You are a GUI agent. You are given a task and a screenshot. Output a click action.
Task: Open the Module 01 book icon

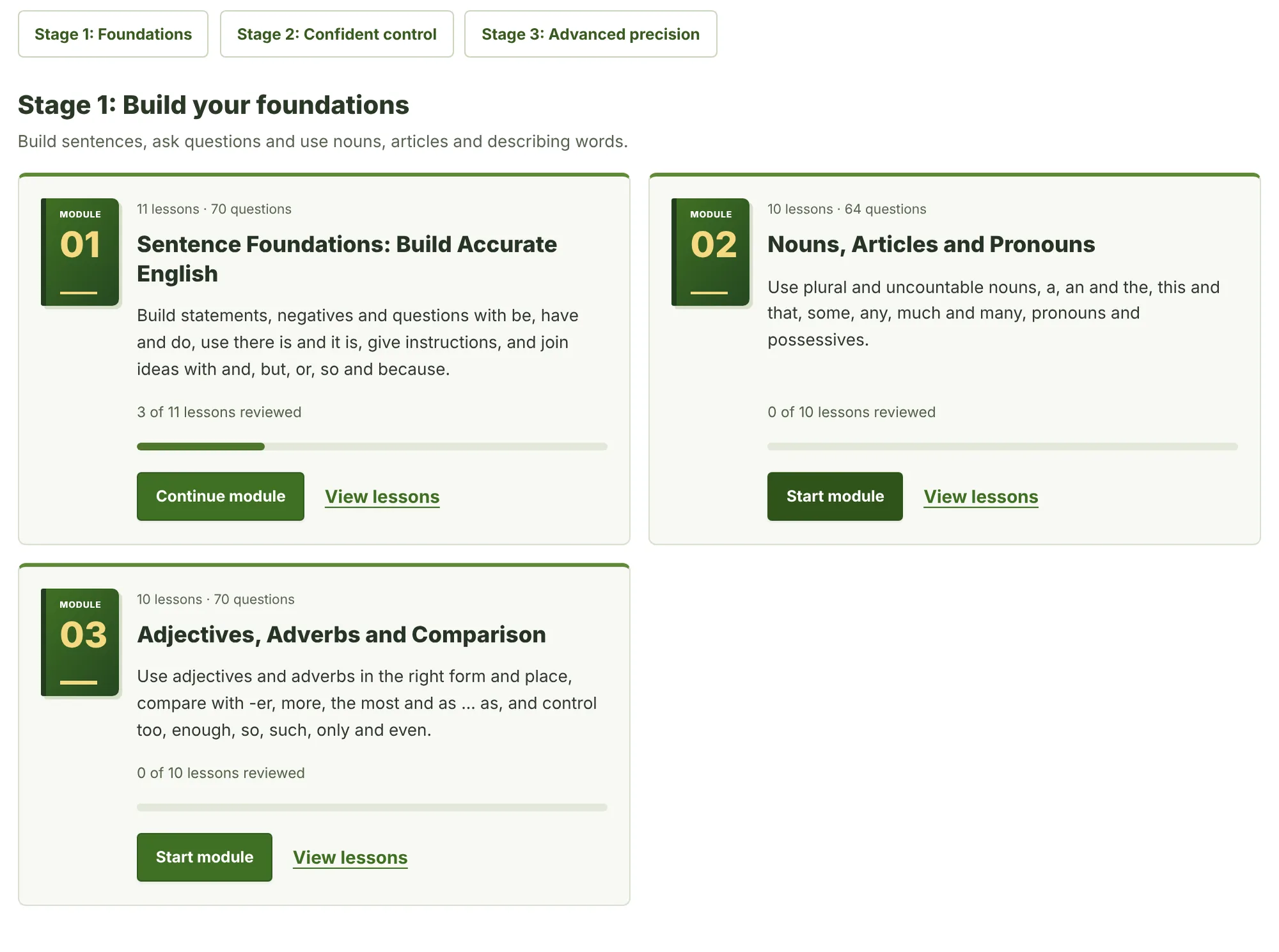[x=80, y=252]
